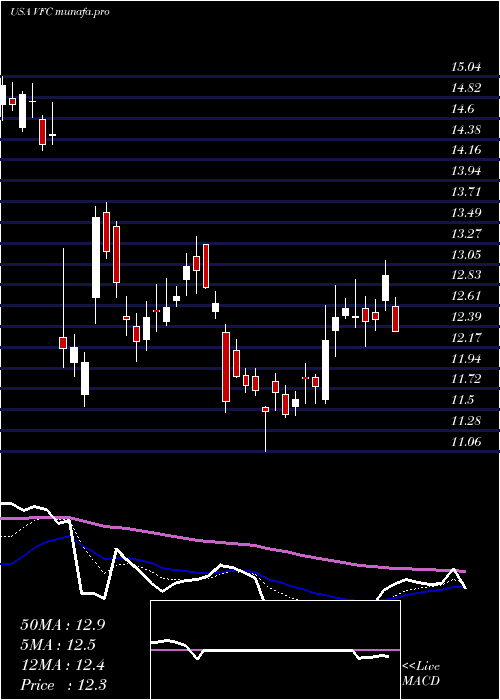Image resolution: width=500 pixels, height=700 pixels.
Task: Click the candle with the lowest wick near 11.06
Action: [x=266, y=429]
